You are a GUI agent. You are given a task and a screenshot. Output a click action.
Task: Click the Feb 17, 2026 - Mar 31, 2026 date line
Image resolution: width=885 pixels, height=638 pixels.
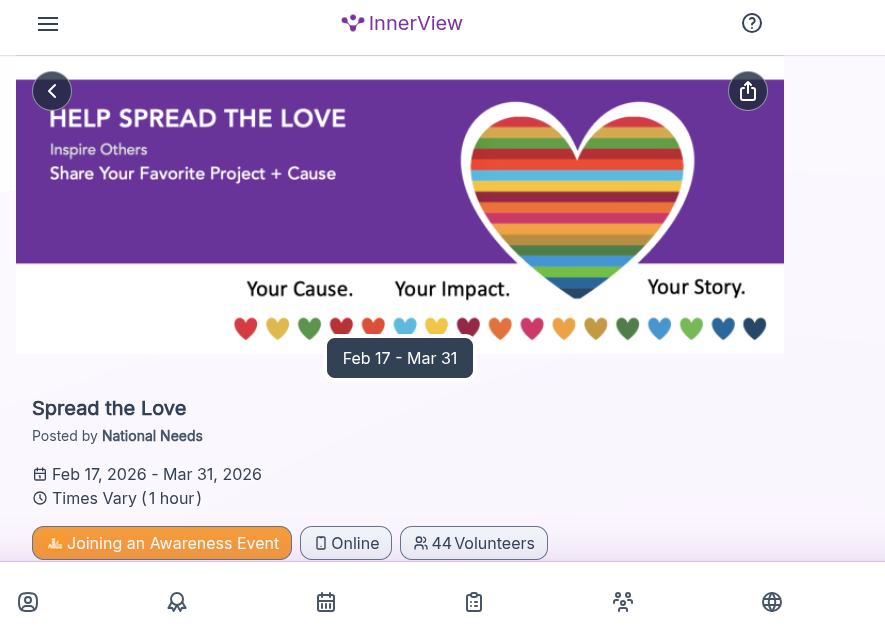coord(156,474)
